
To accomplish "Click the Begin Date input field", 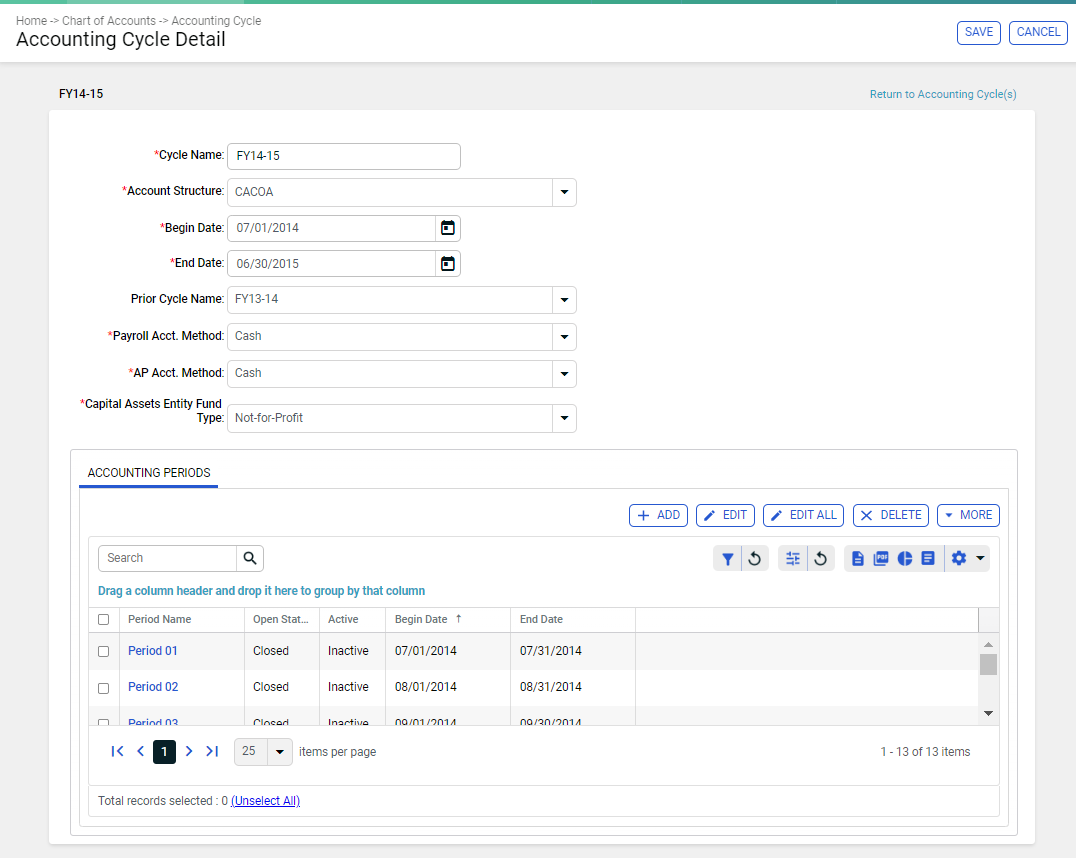I will click(331, 228).
